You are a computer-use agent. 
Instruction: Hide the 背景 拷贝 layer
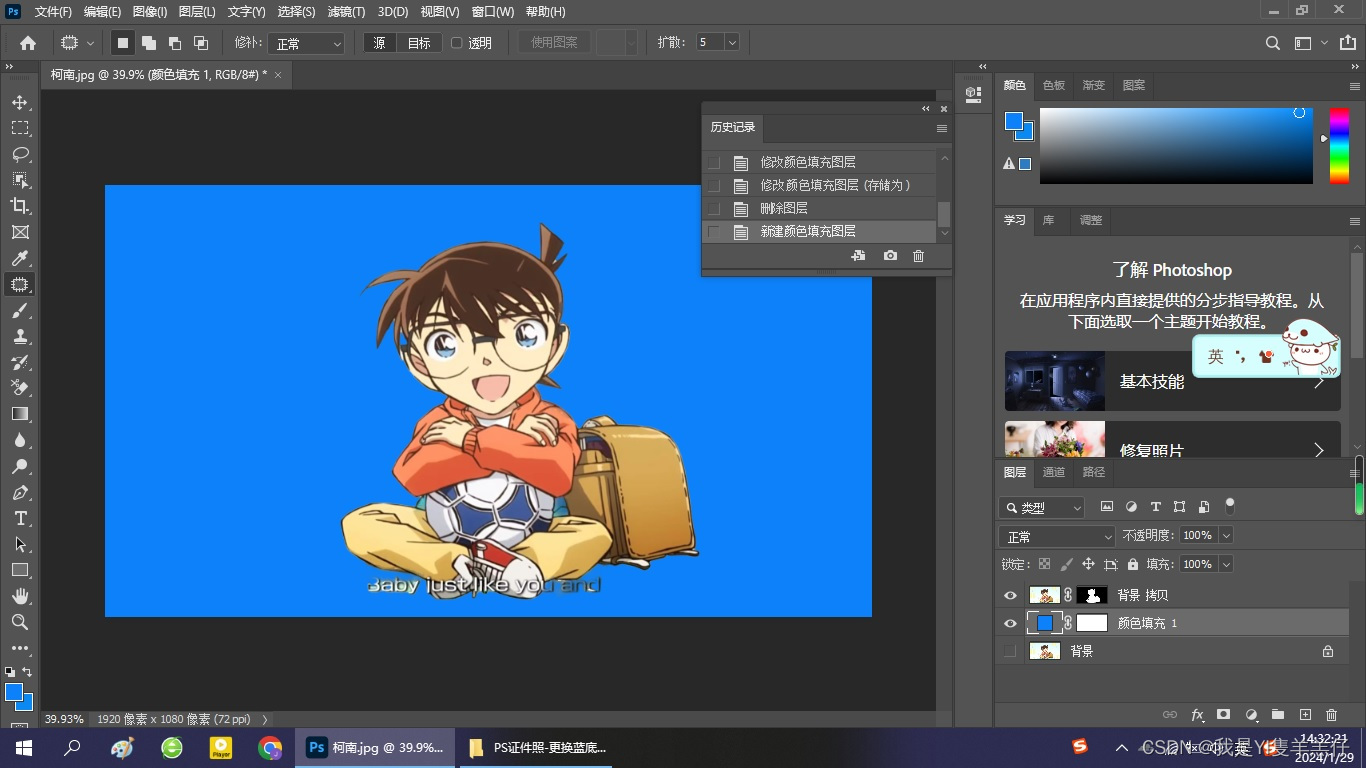pos(1010,595)
